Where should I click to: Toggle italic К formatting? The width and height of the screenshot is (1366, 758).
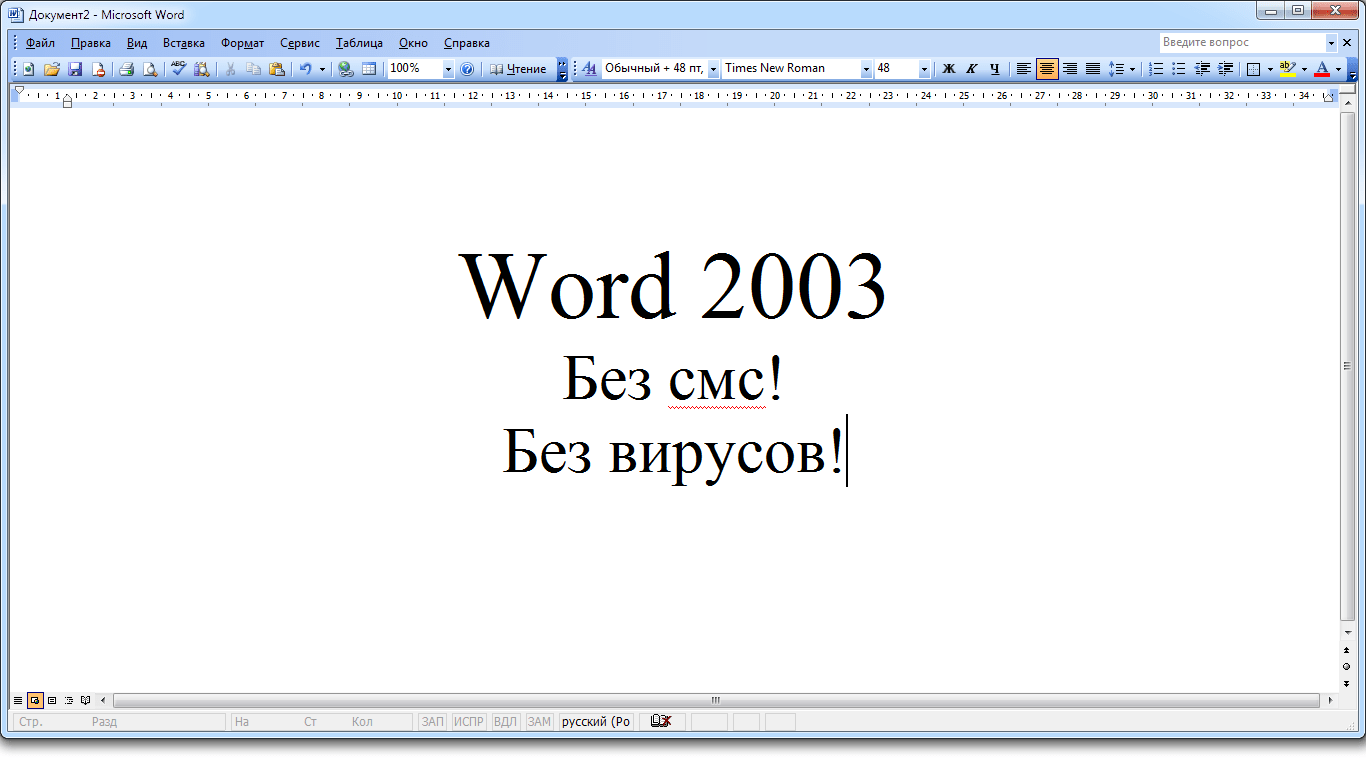pos(972,69)
